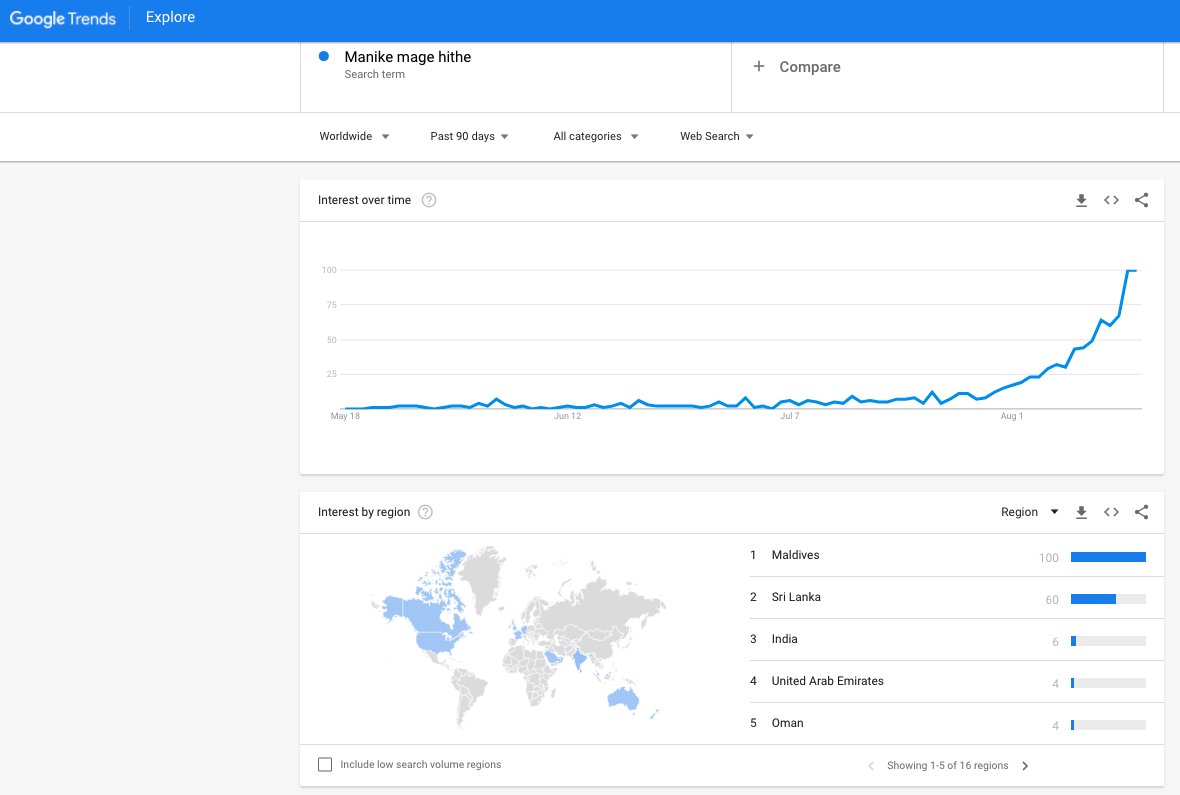The height and width of the screenshot is (795, 1180).
Task: Open the Web Search type dropdown
Action: (x=716, y=136)
